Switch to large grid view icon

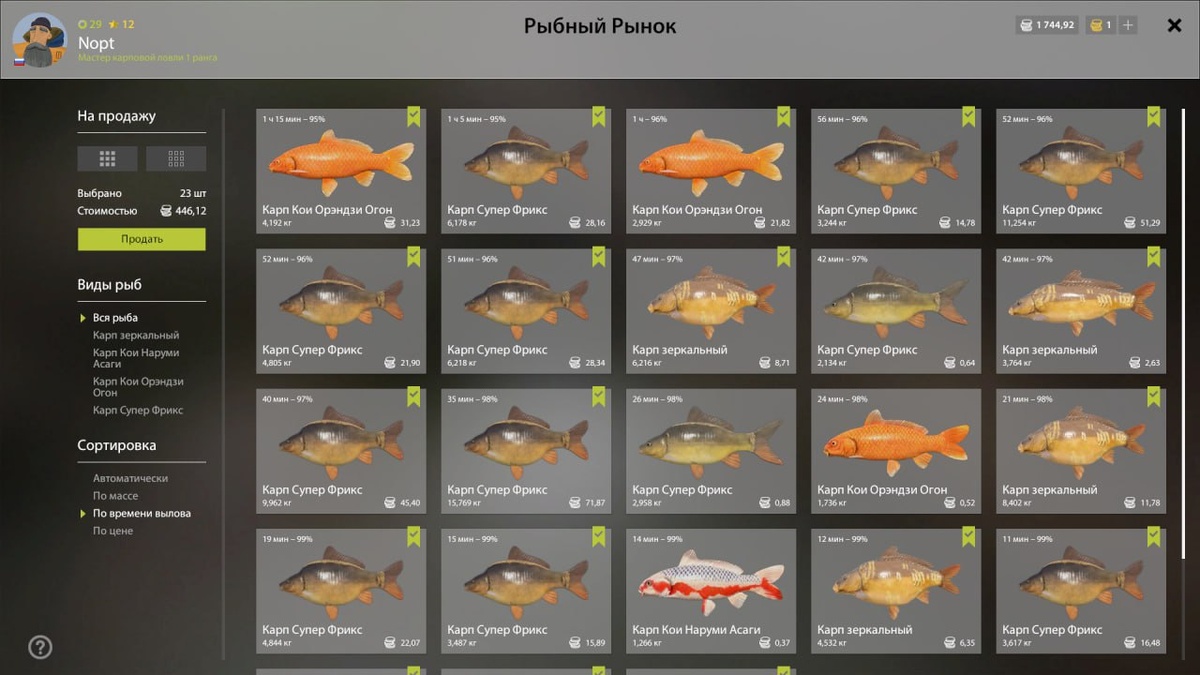coord(107,158)
